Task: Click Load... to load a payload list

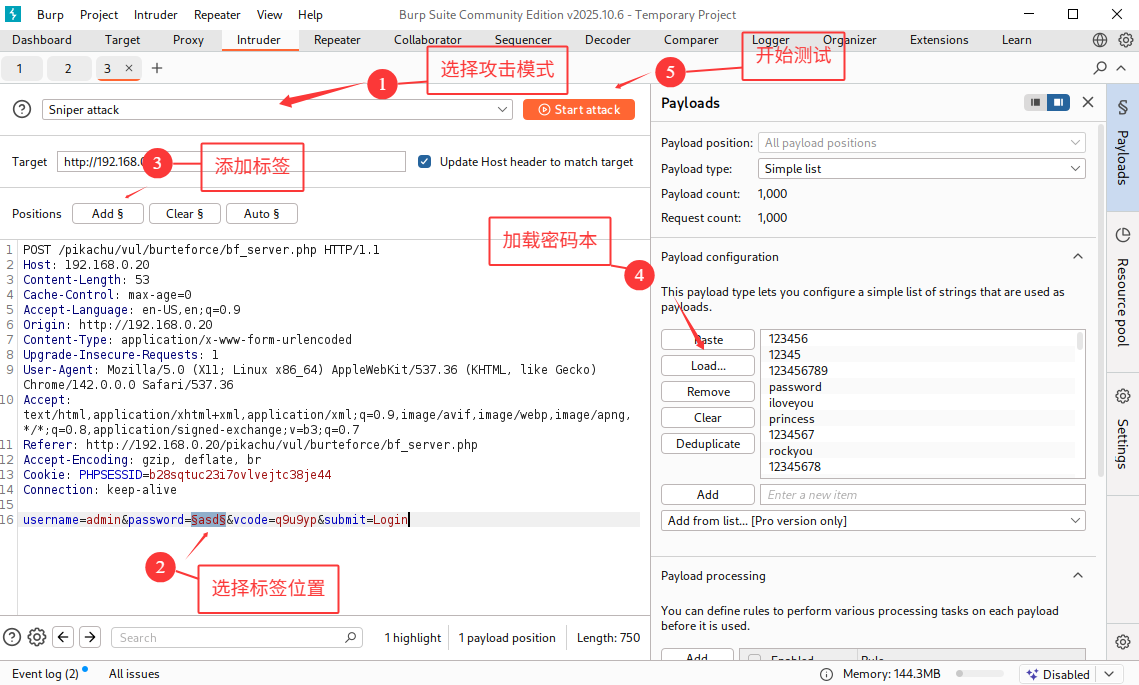Action: (x=708, y=365)
